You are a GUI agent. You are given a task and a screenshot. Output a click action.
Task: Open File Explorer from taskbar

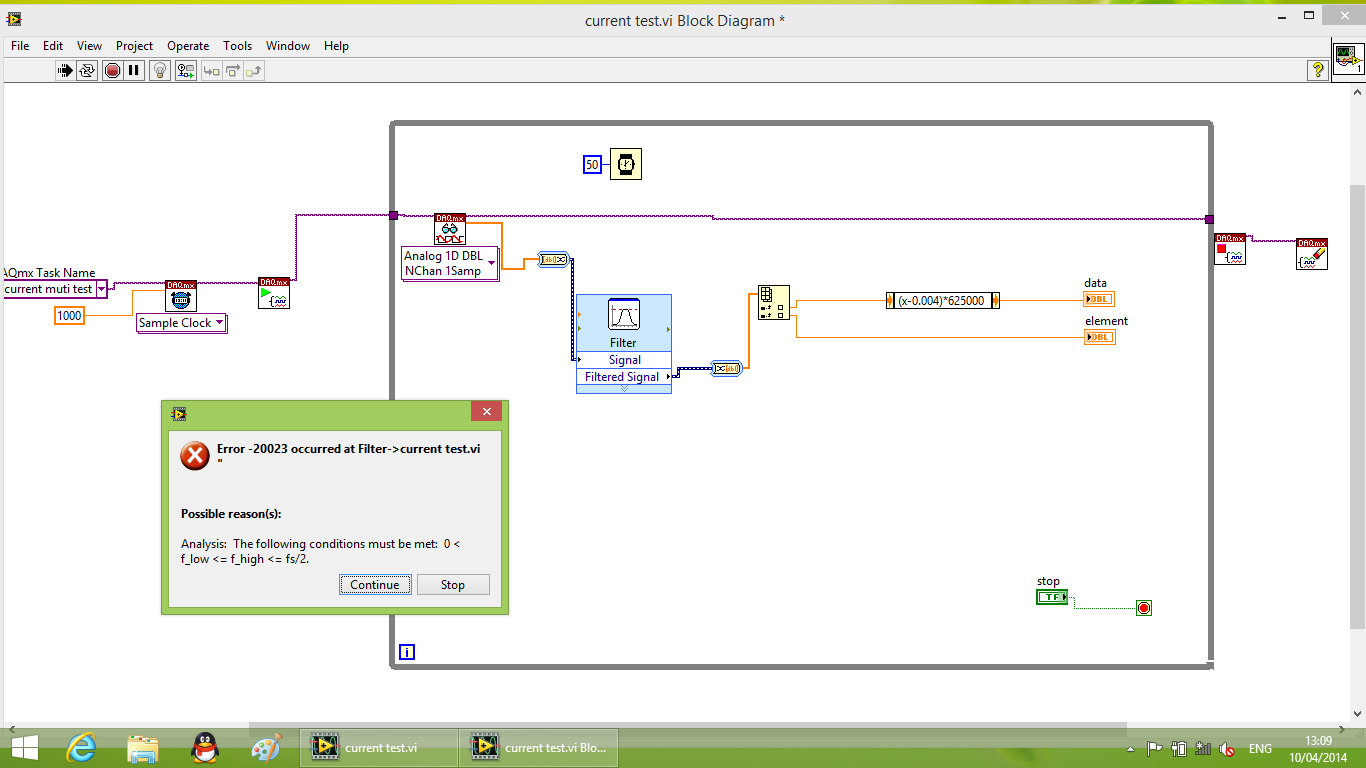pos(143,747)
